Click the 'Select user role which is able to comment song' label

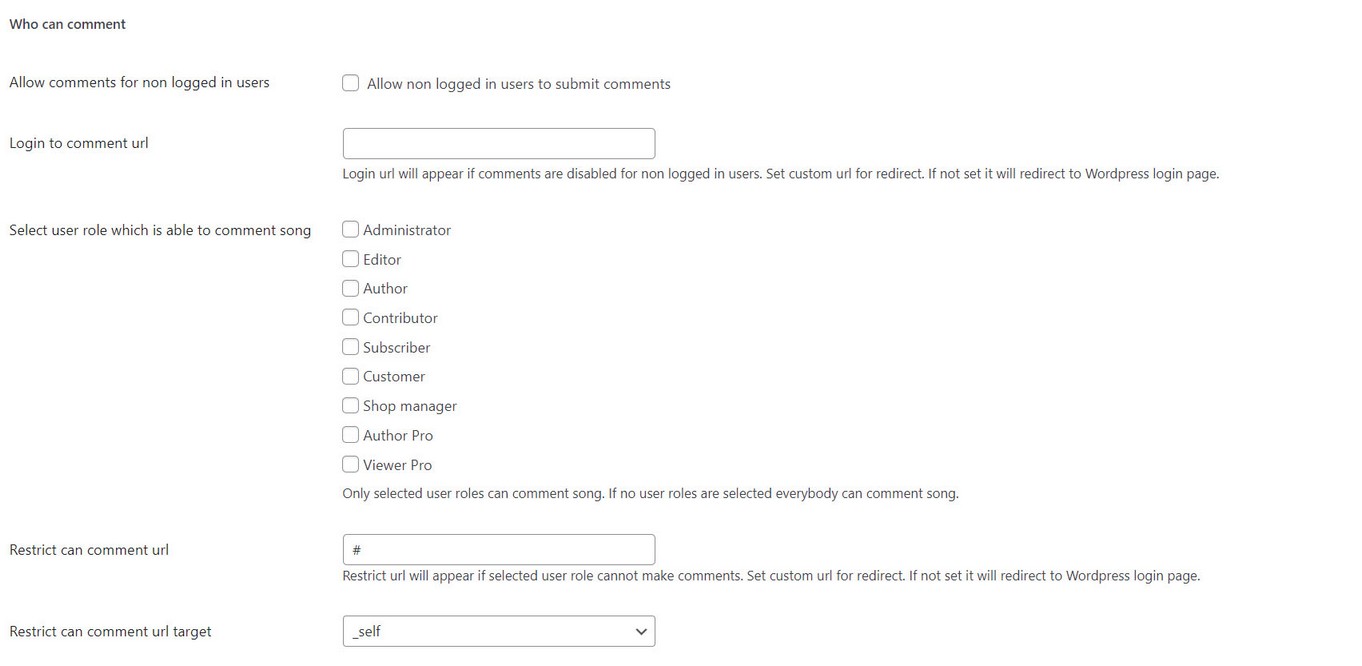click(x=160, y=230)
